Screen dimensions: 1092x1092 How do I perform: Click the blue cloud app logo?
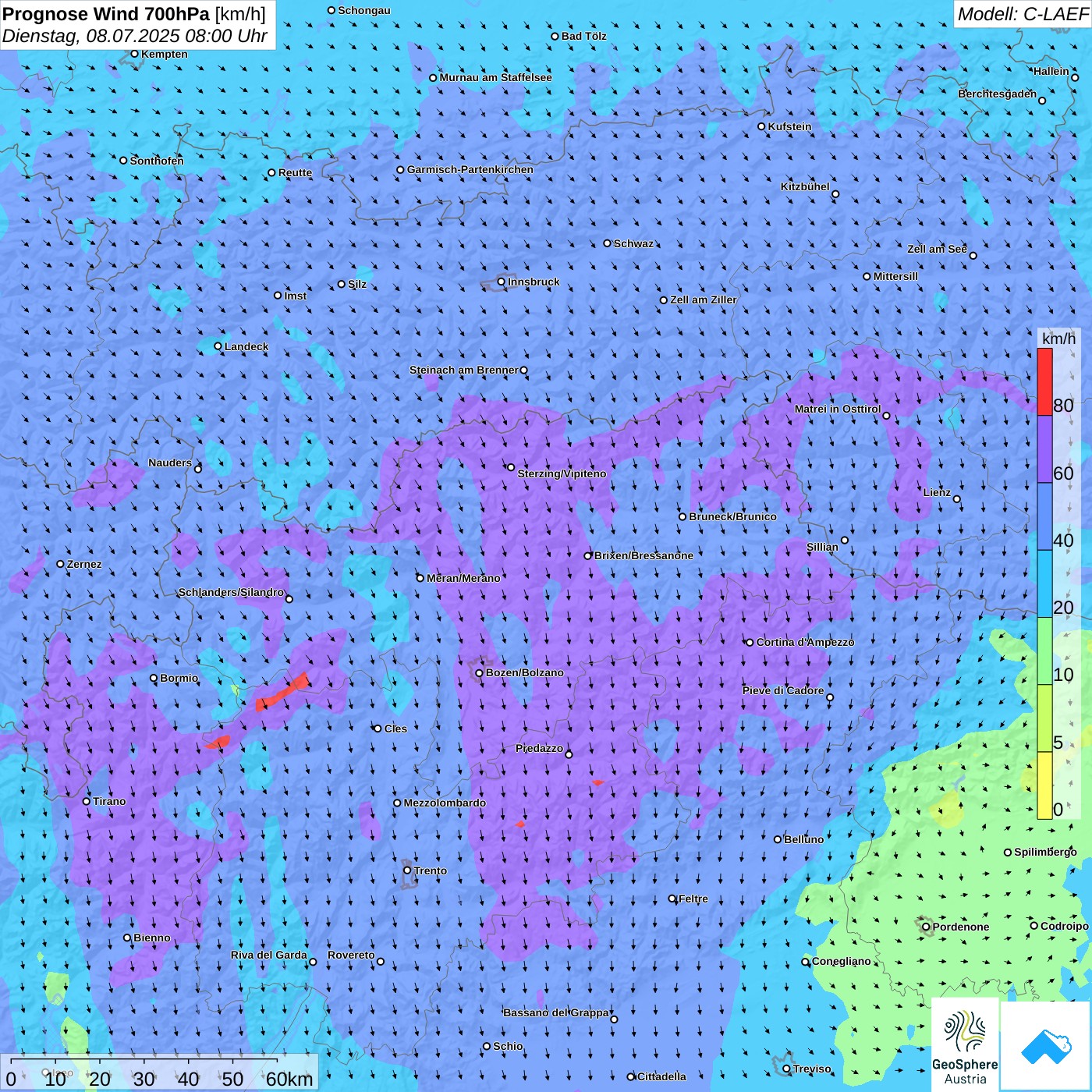(x=1046, y=1046)
